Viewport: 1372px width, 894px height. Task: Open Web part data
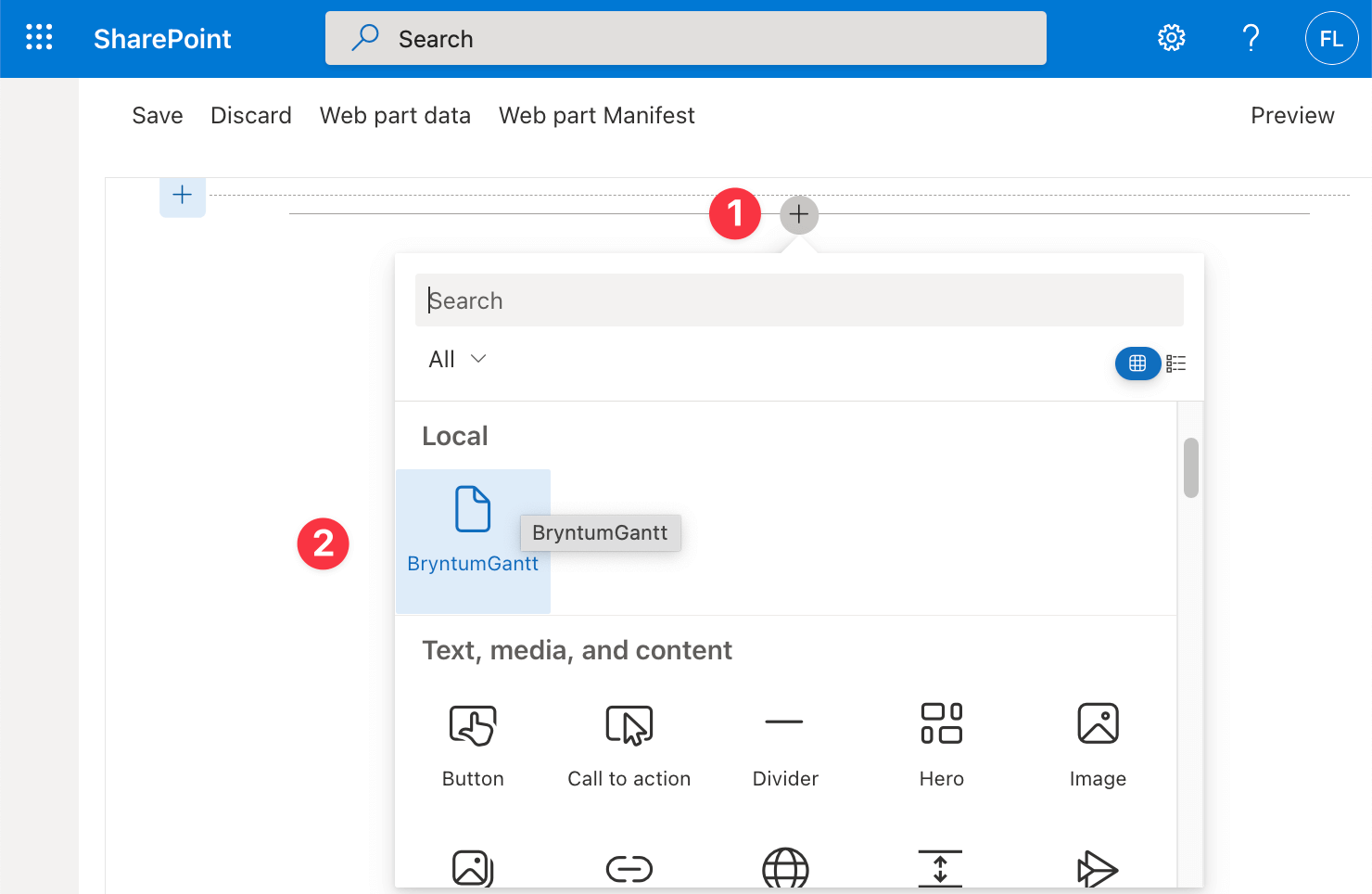(395, 115)
